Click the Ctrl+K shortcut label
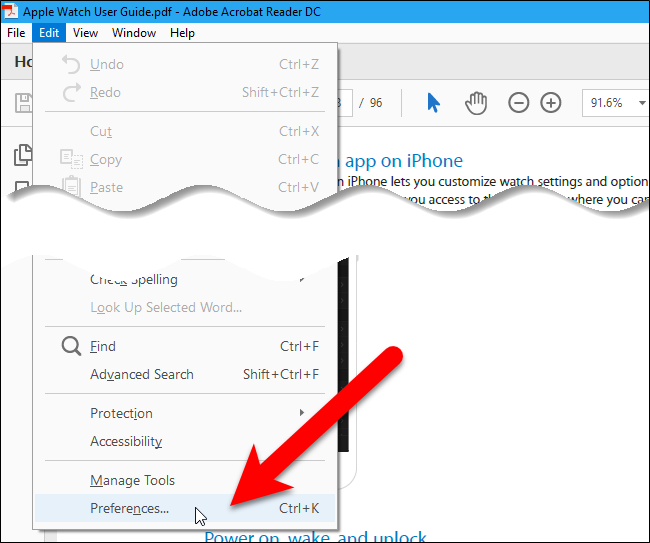The image size is (650, 543). point(299,508)
